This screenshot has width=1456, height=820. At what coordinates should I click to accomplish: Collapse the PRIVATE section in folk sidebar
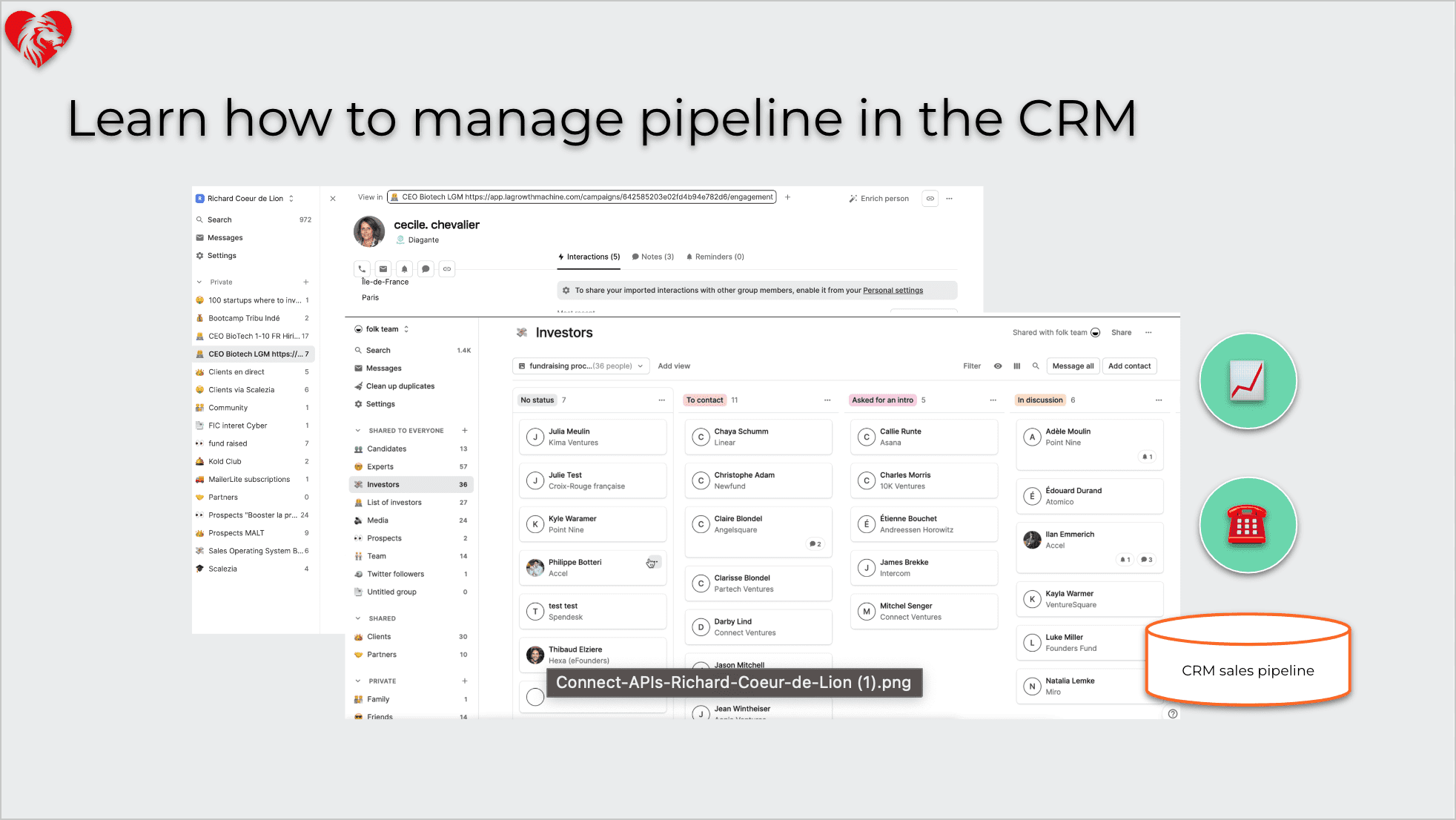(358, 681)
